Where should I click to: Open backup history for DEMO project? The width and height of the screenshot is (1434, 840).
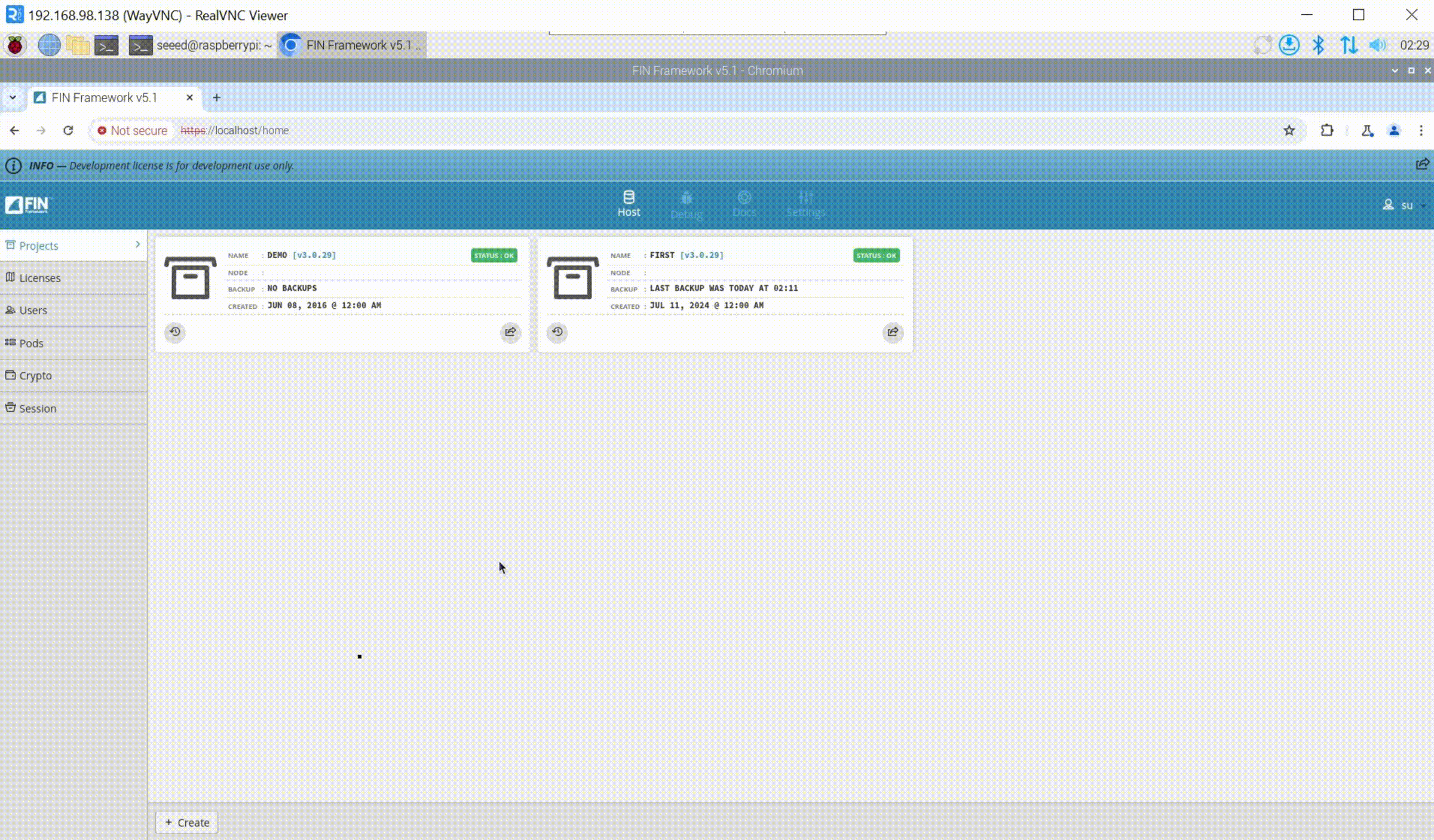tap(175, 332)
